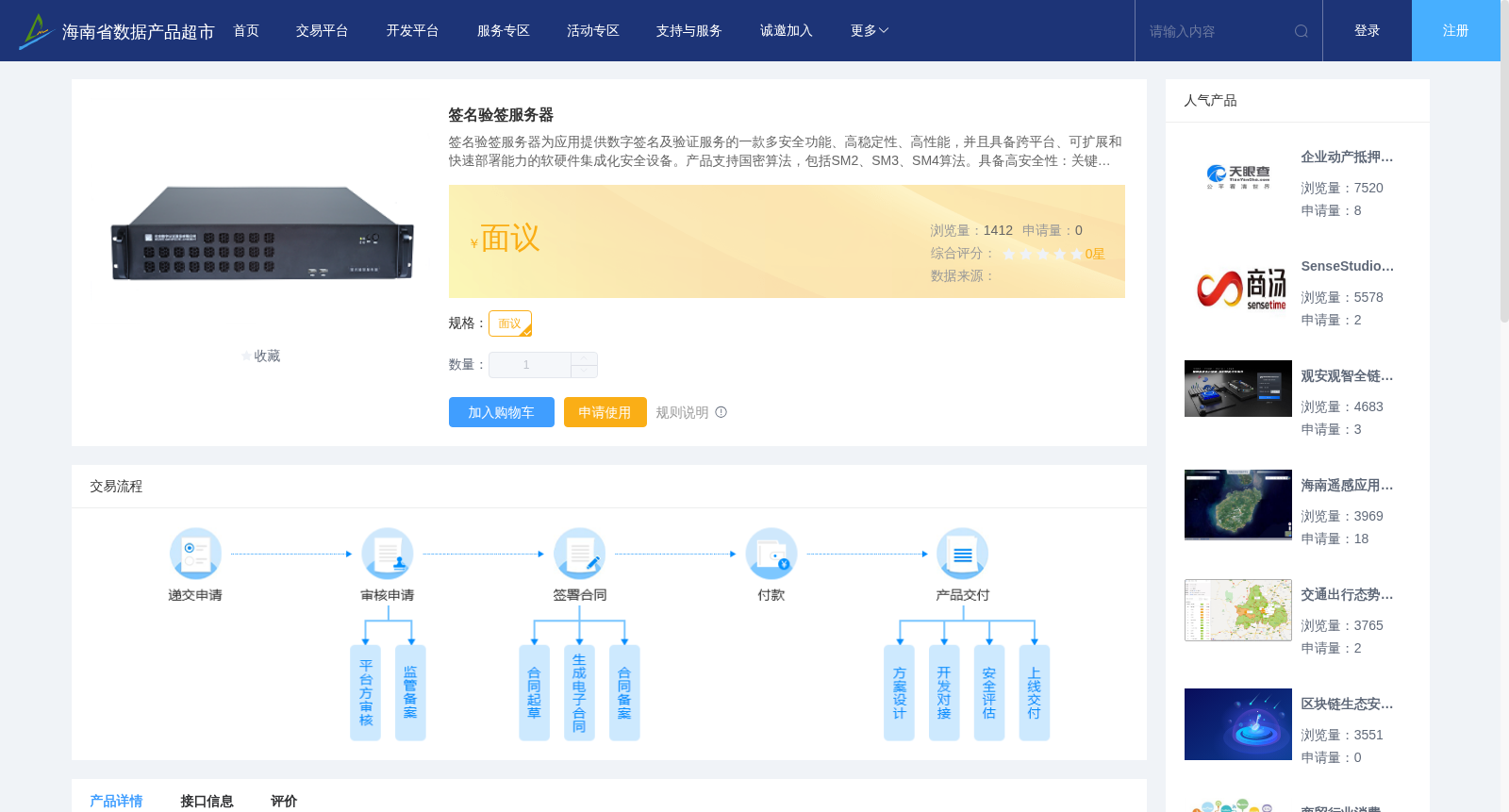Open 开发平台 menu item
The height and width of the screenshot is (812, 1509).
point(412,31)
